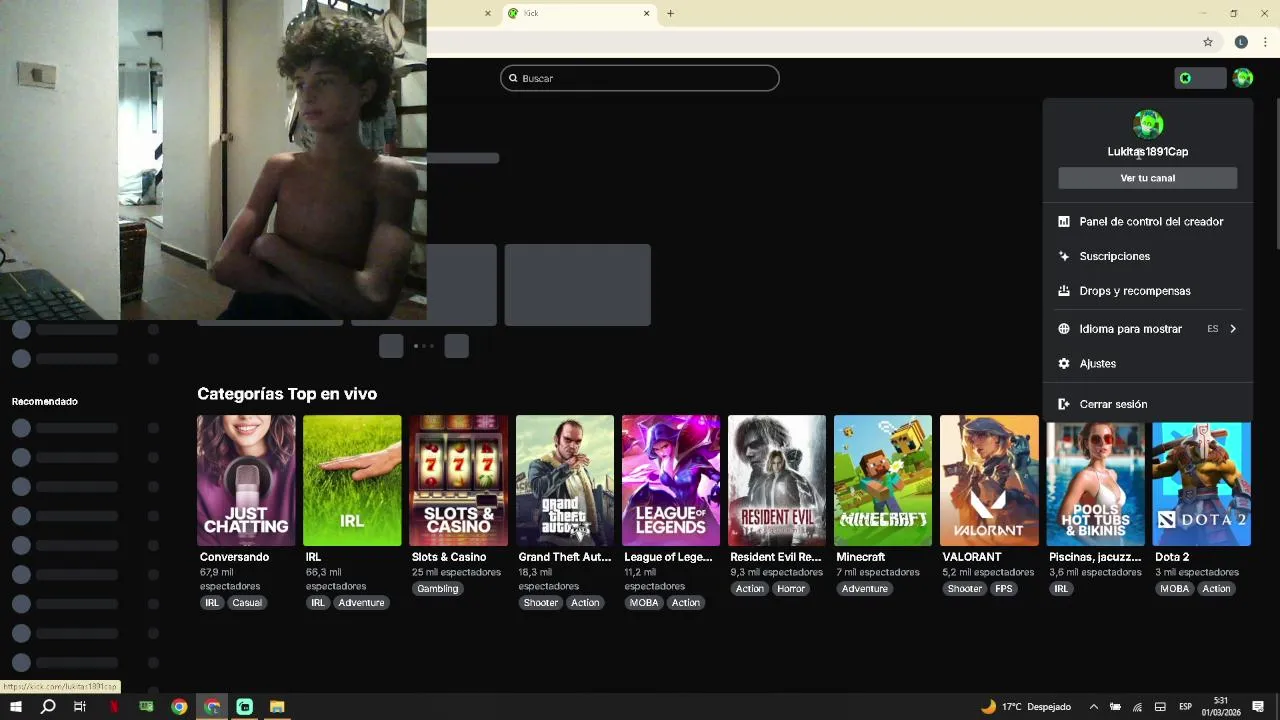
Task: Click the Ajustes gear icon
Action: click(x=1064, y=364)
